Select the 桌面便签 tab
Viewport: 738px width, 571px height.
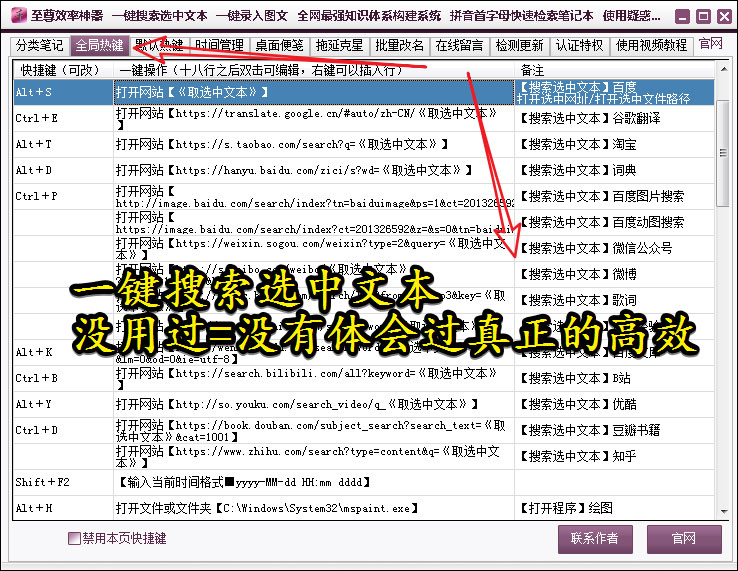coord(280,45)
